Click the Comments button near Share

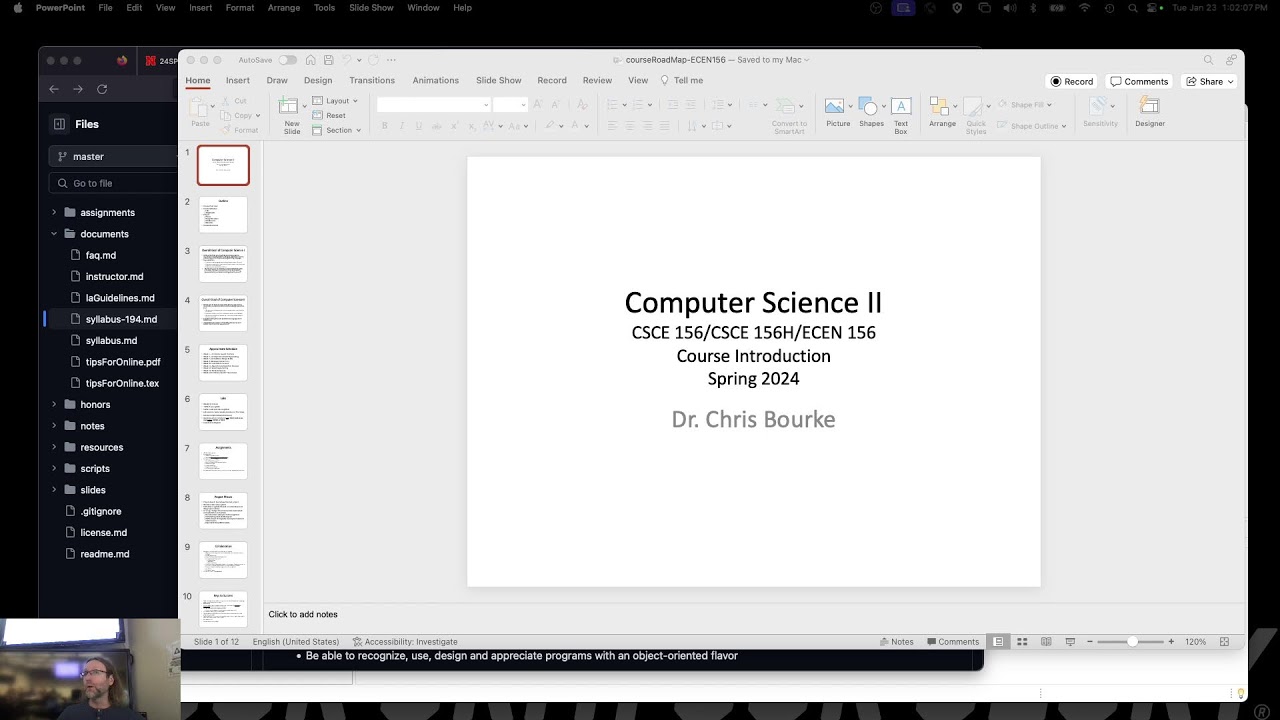pos(1139,81)
